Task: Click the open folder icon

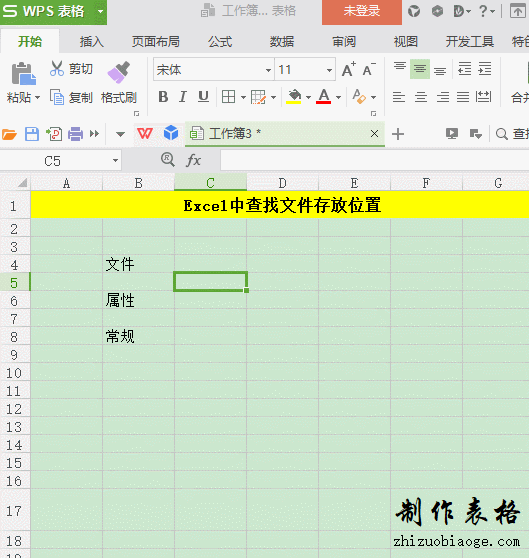Action: 9,134
